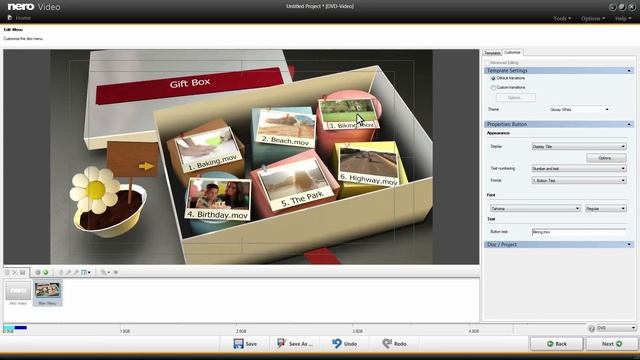Click the Undo arrow icon
This screenshot has width=640, height=360.
tap(337, 344)
